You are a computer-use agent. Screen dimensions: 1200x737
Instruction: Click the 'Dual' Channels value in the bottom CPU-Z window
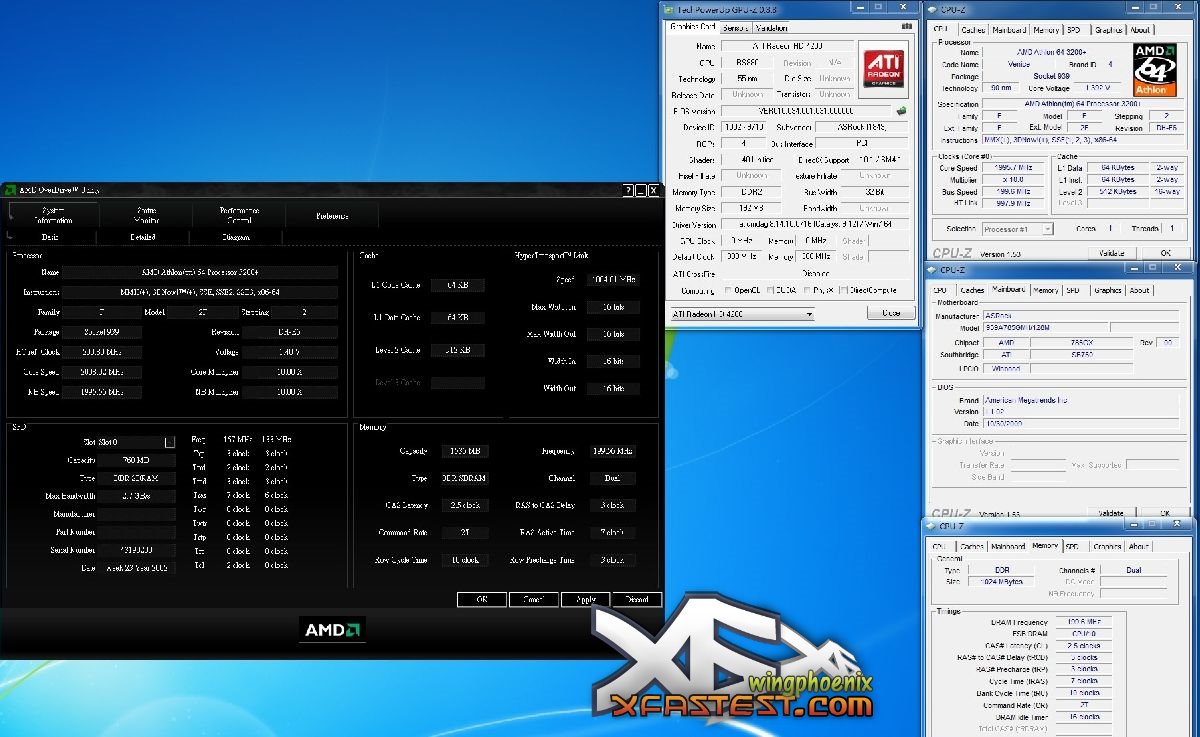(1133, 570)
